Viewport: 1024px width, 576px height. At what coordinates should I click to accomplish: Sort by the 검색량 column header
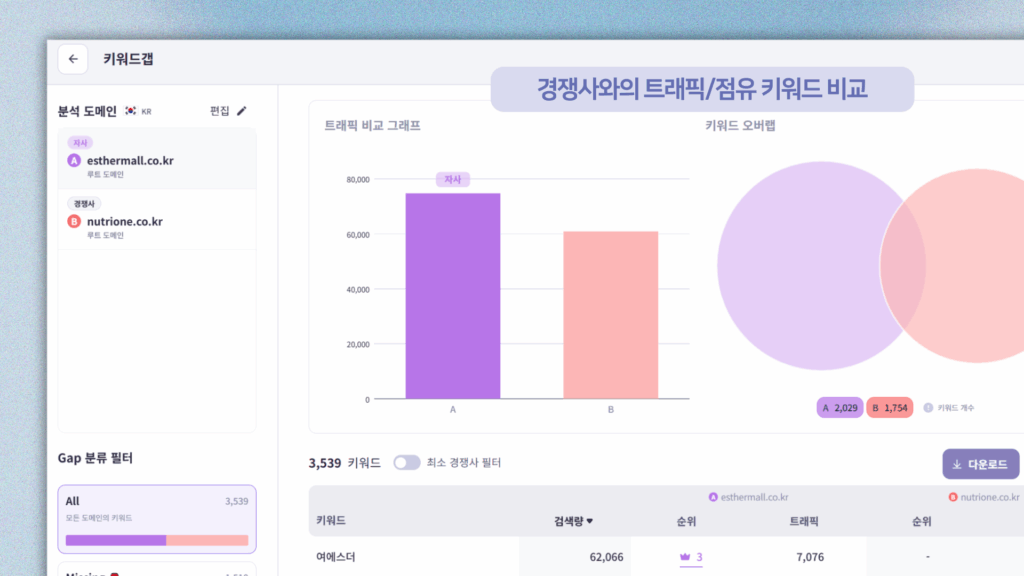pyautogui.click(x=573, y=521)
